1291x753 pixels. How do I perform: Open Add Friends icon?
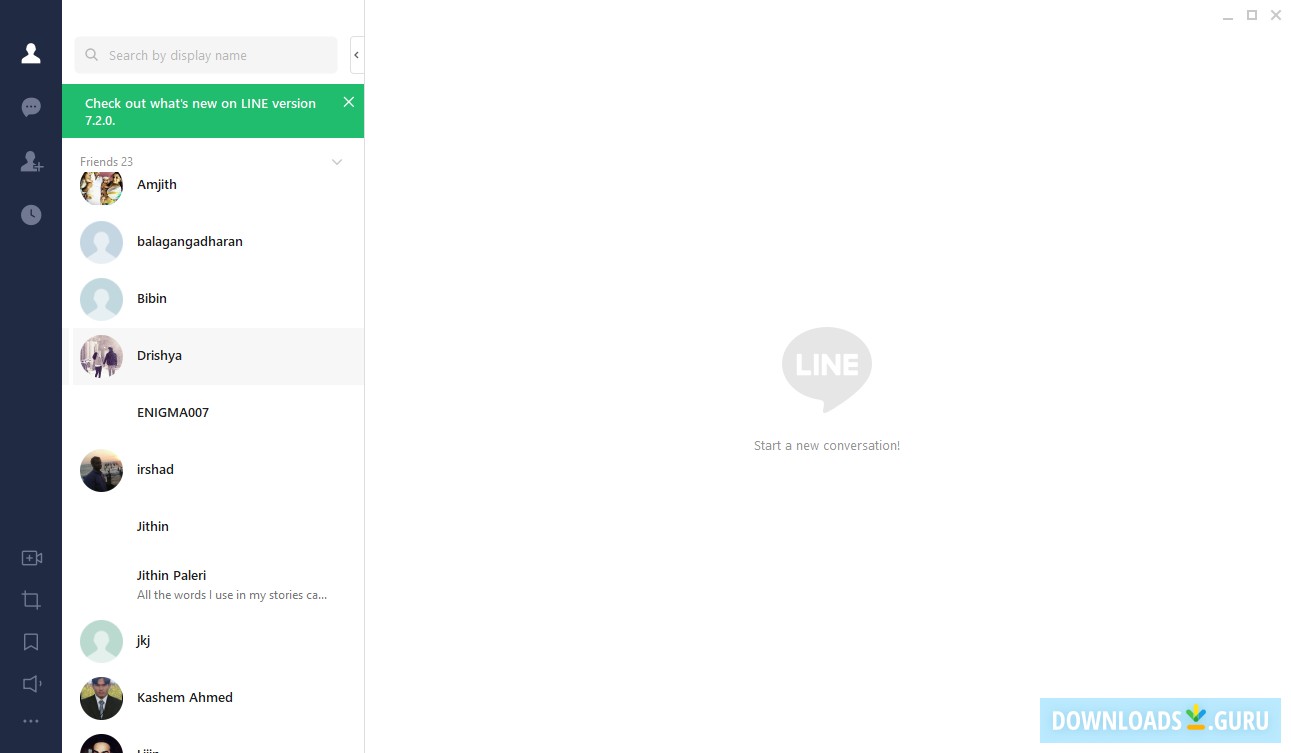(x=31, y=161)
